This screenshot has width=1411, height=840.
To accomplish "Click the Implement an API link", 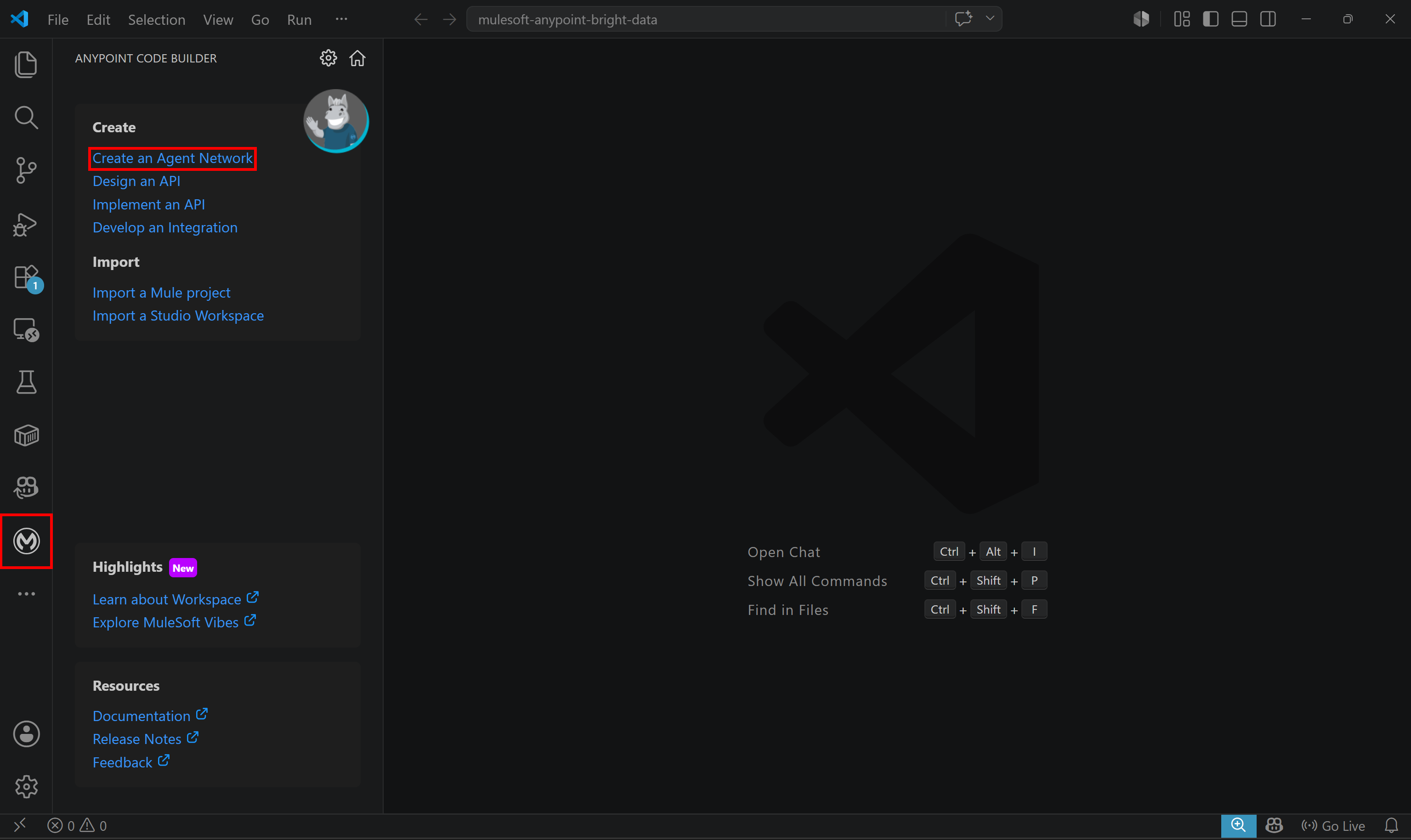I will [149, 204].
